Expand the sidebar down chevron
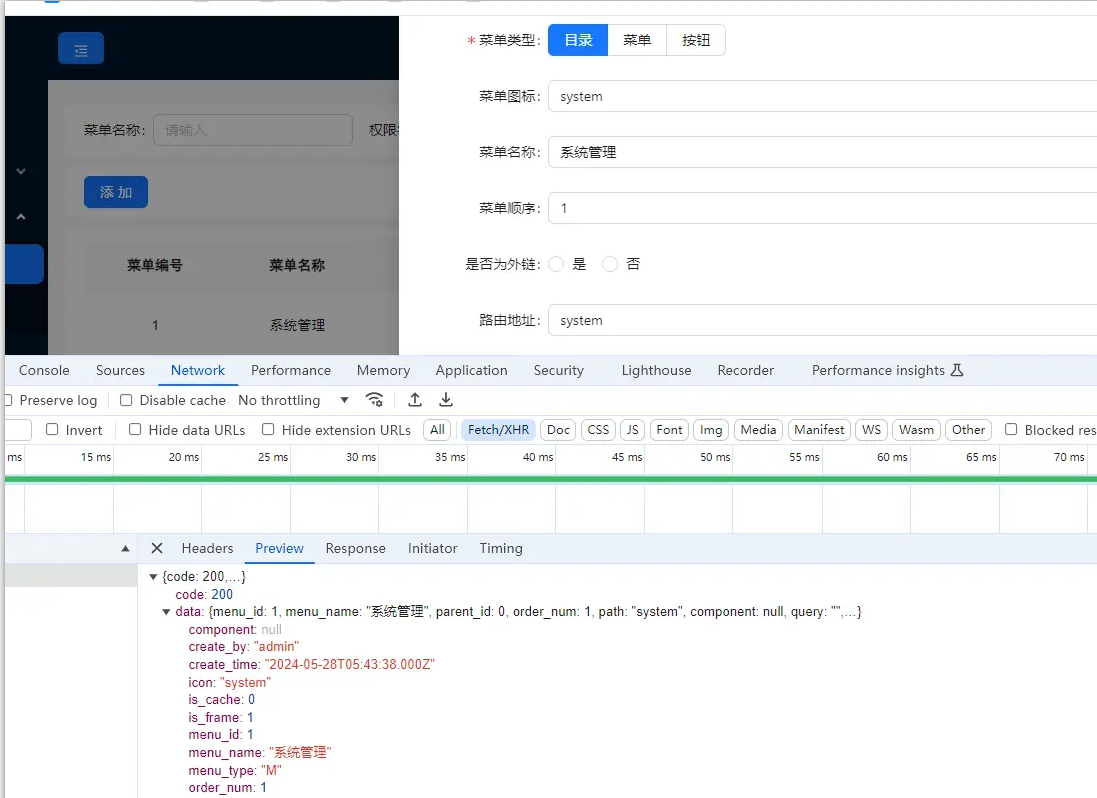 click(21, 171)
